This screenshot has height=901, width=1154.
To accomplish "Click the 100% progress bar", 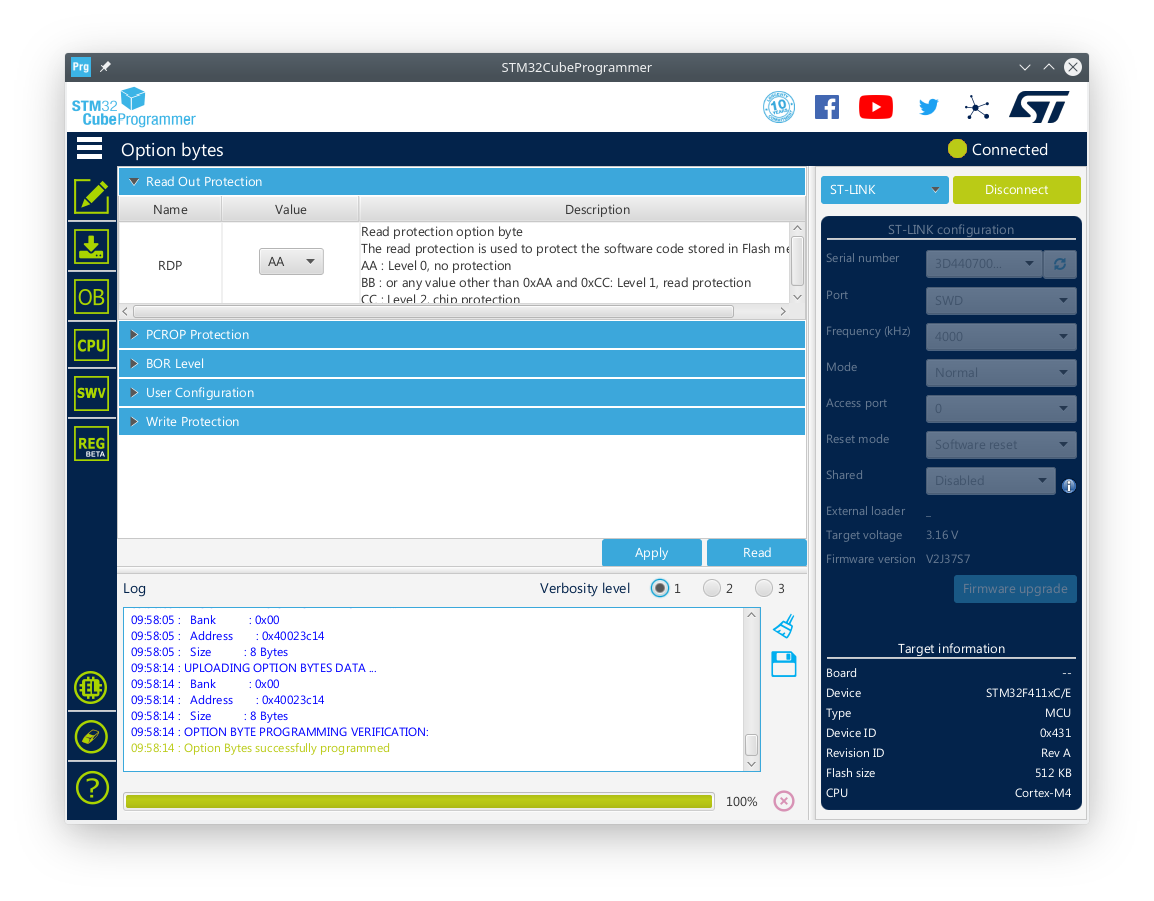I will tap(418, 801).
